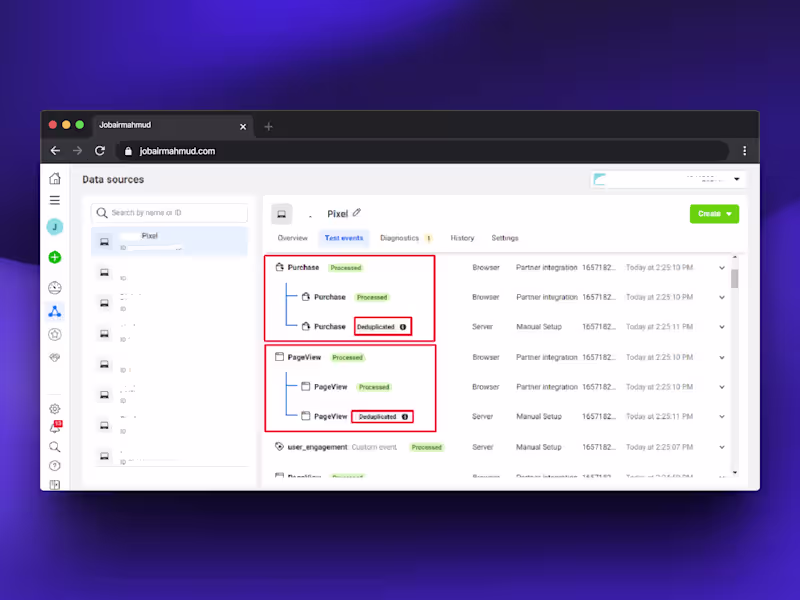Click the Today at 2:25:07 PM timestamp

[x=659, y=447]
